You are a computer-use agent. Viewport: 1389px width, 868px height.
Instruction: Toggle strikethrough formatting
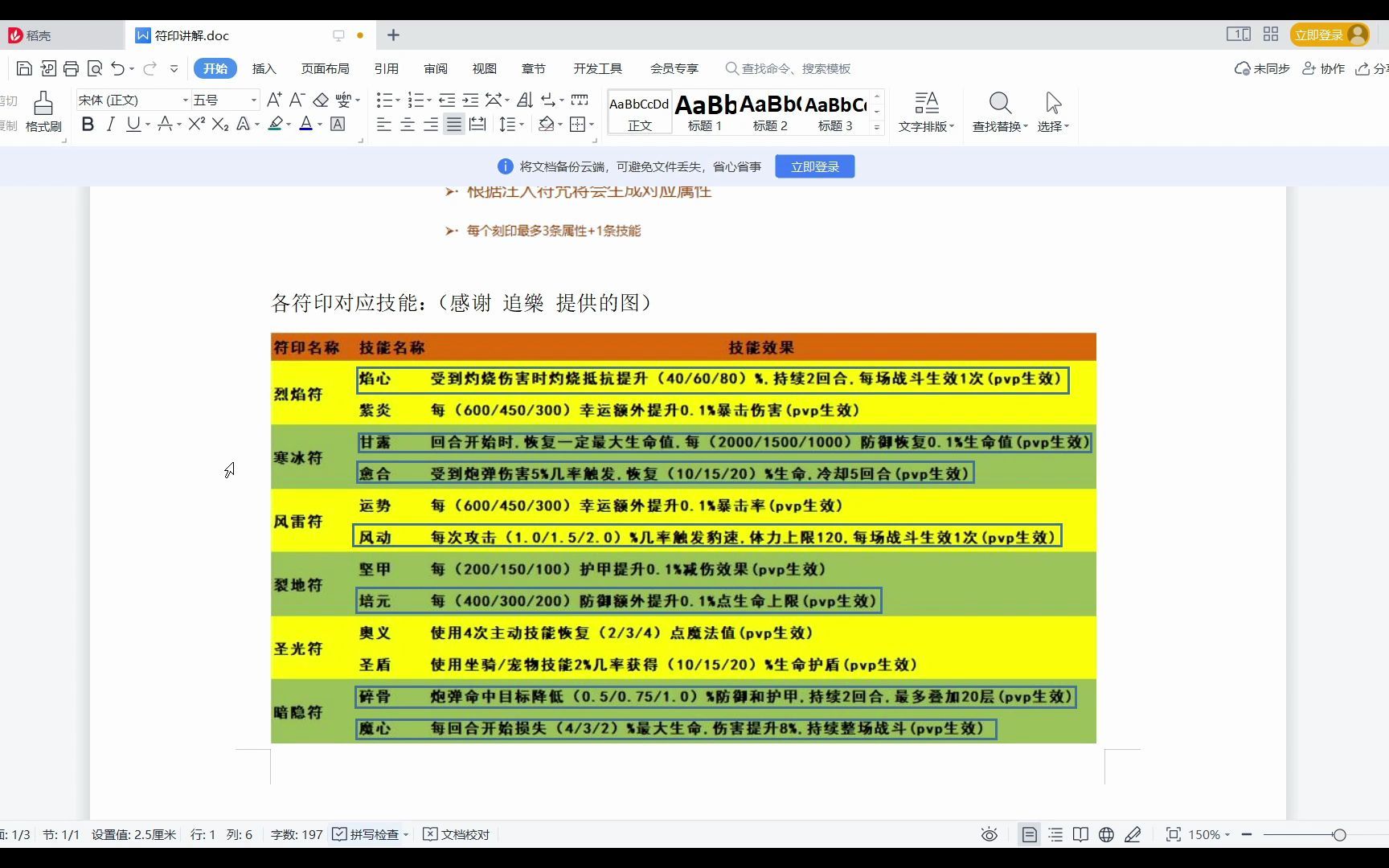164,124
